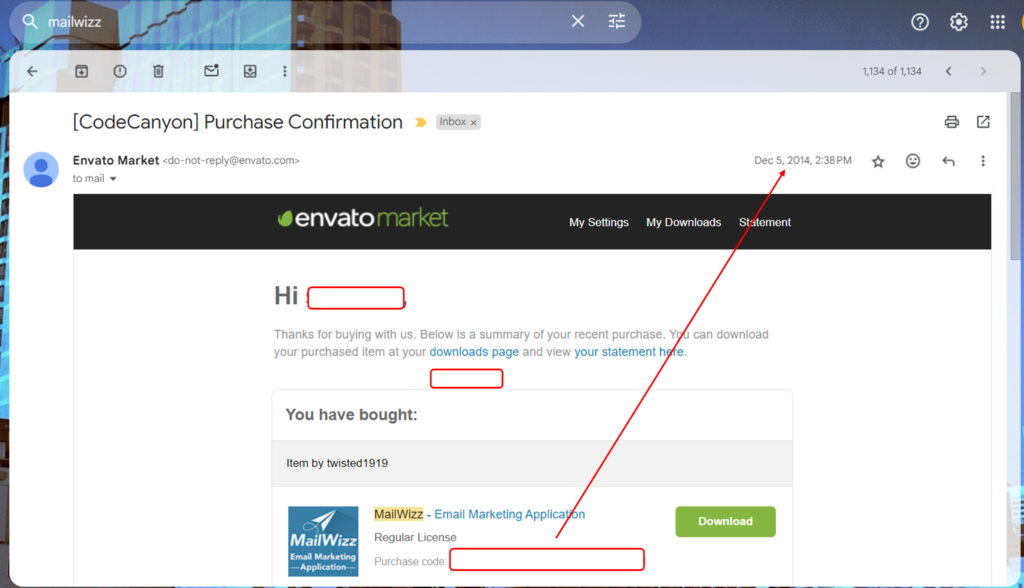Screen dimensions: 1024x588
Task: Expand the 'to mail' recipient details
Action: 113,179
